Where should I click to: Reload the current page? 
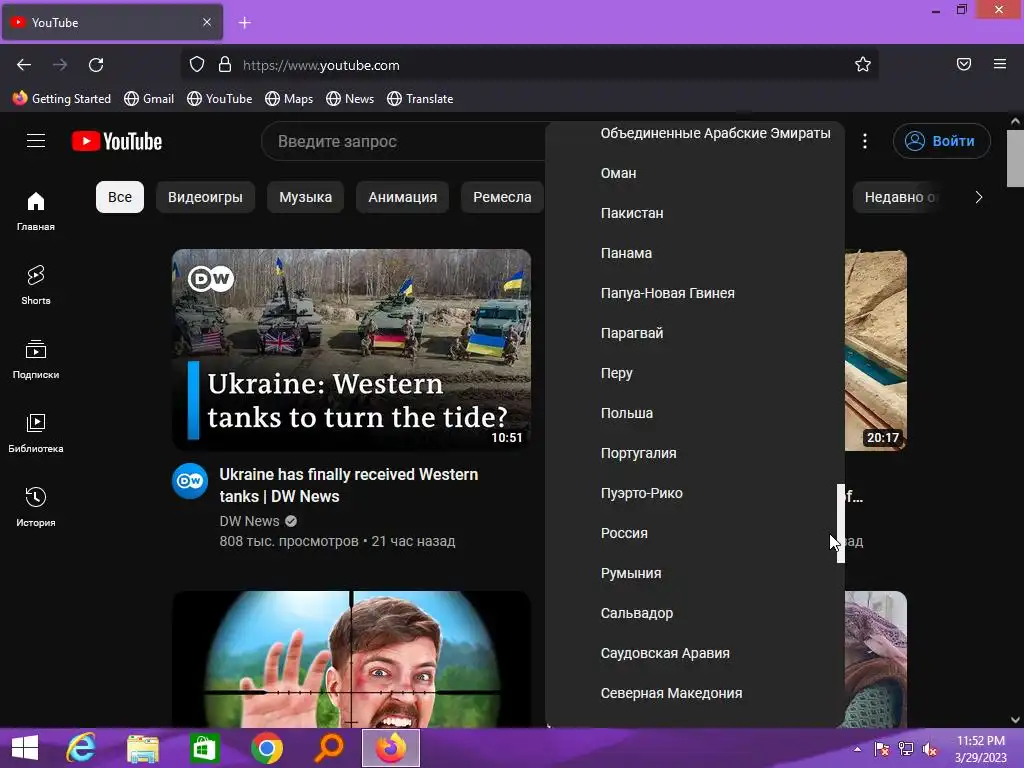[96, 65]
